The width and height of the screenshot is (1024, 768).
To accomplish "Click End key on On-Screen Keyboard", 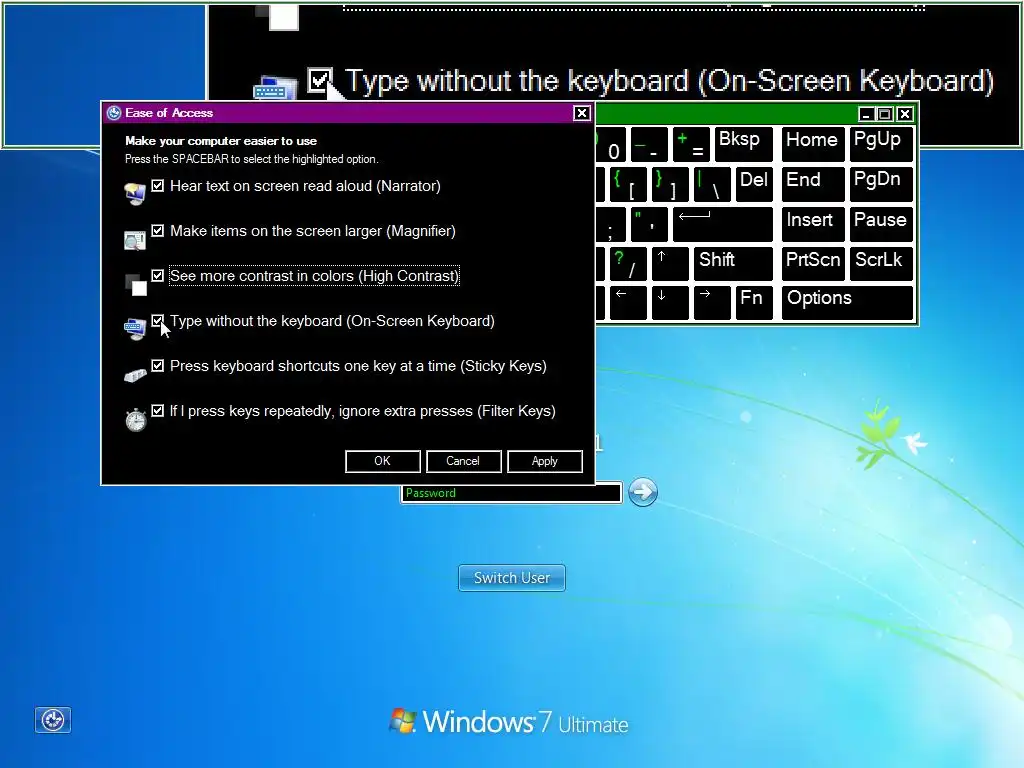I will 813,185.
